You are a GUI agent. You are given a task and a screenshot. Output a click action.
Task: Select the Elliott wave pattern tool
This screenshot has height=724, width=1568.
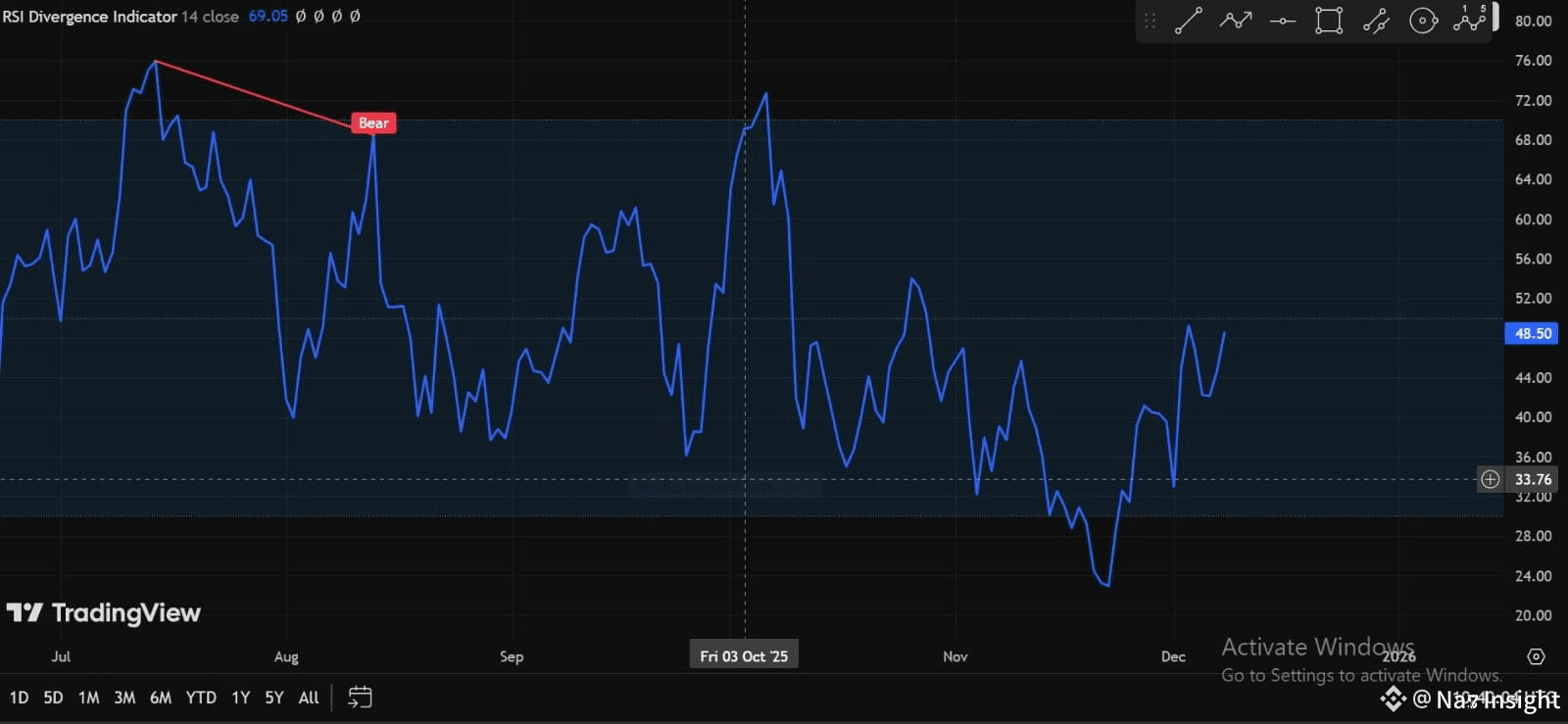pyautogui.click(x=1469, y=19)
